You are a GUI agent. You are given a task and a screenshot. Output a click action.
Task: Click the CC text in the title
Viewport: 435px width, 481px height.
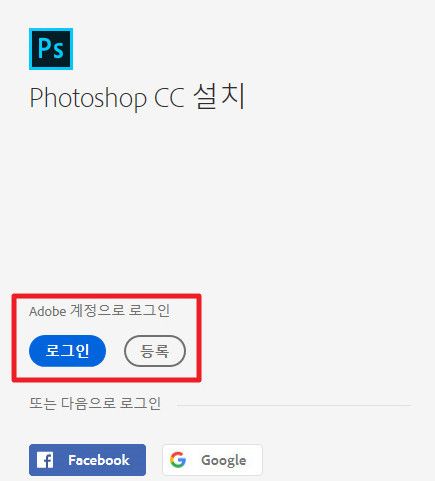[x=169, y=98]
